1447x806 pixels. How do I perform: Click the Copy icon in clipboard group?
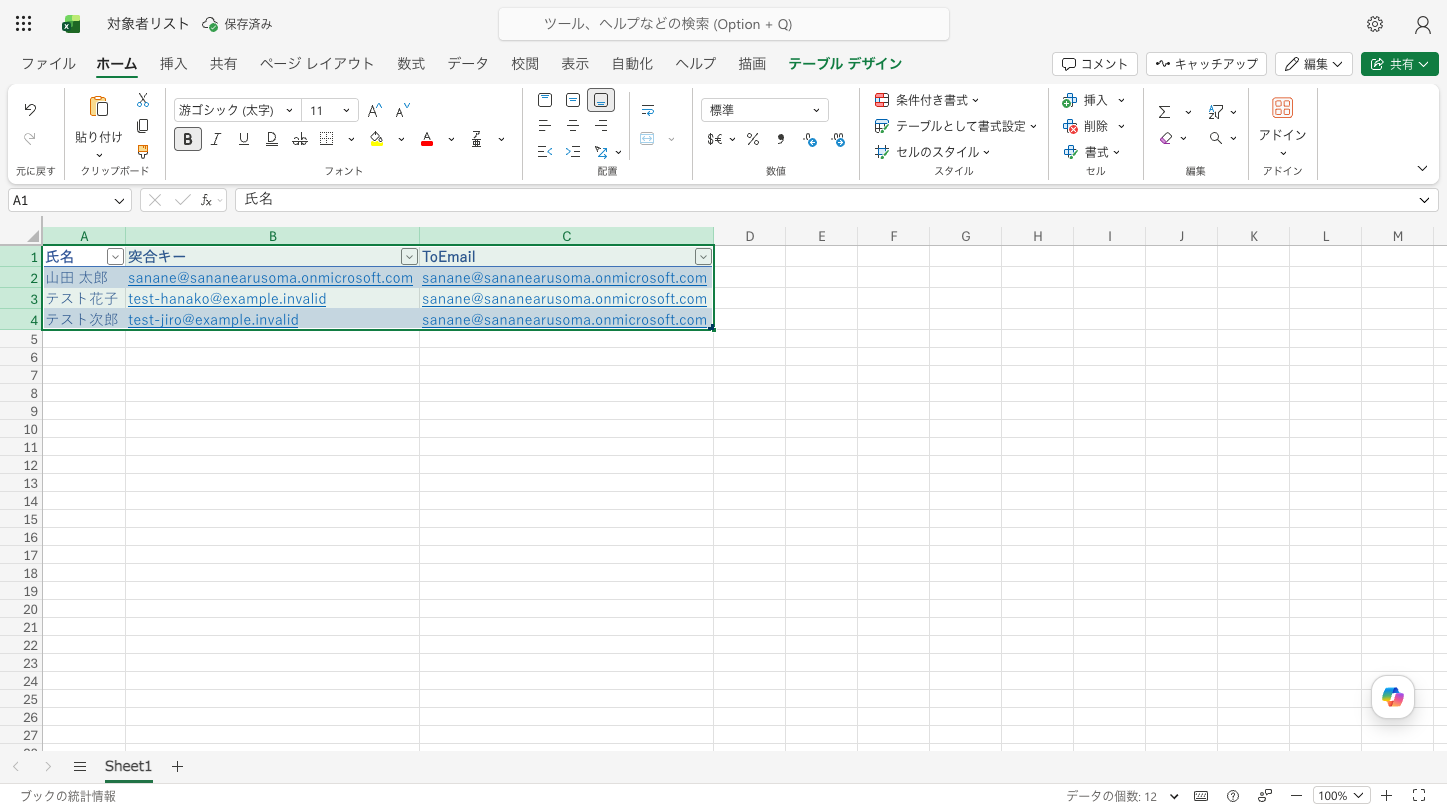pyautogui.click(x=143, y=126)
